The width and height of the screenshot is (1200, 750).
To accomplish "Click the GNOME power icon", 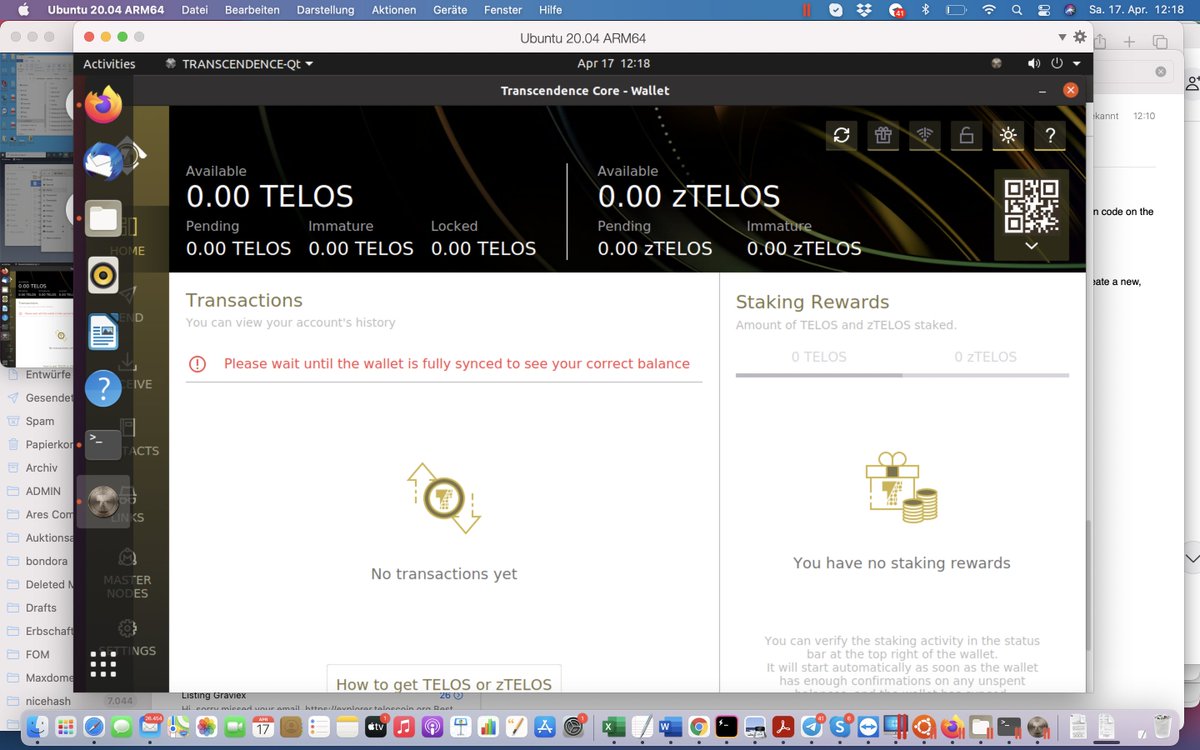I will coord(1056,63).
